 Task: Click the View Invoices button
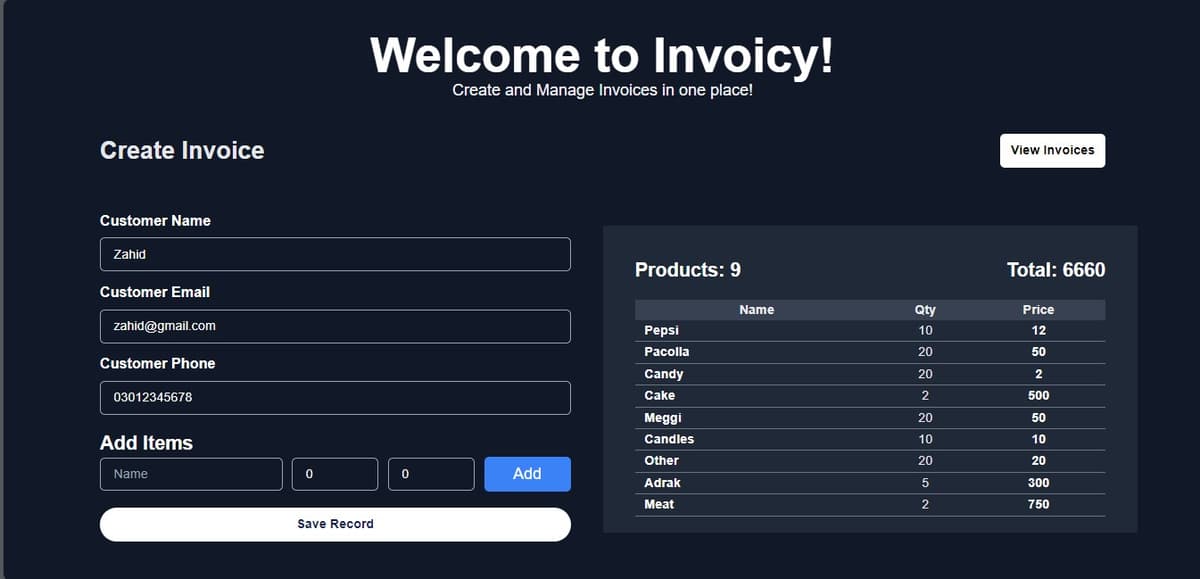click(1052, 150)
